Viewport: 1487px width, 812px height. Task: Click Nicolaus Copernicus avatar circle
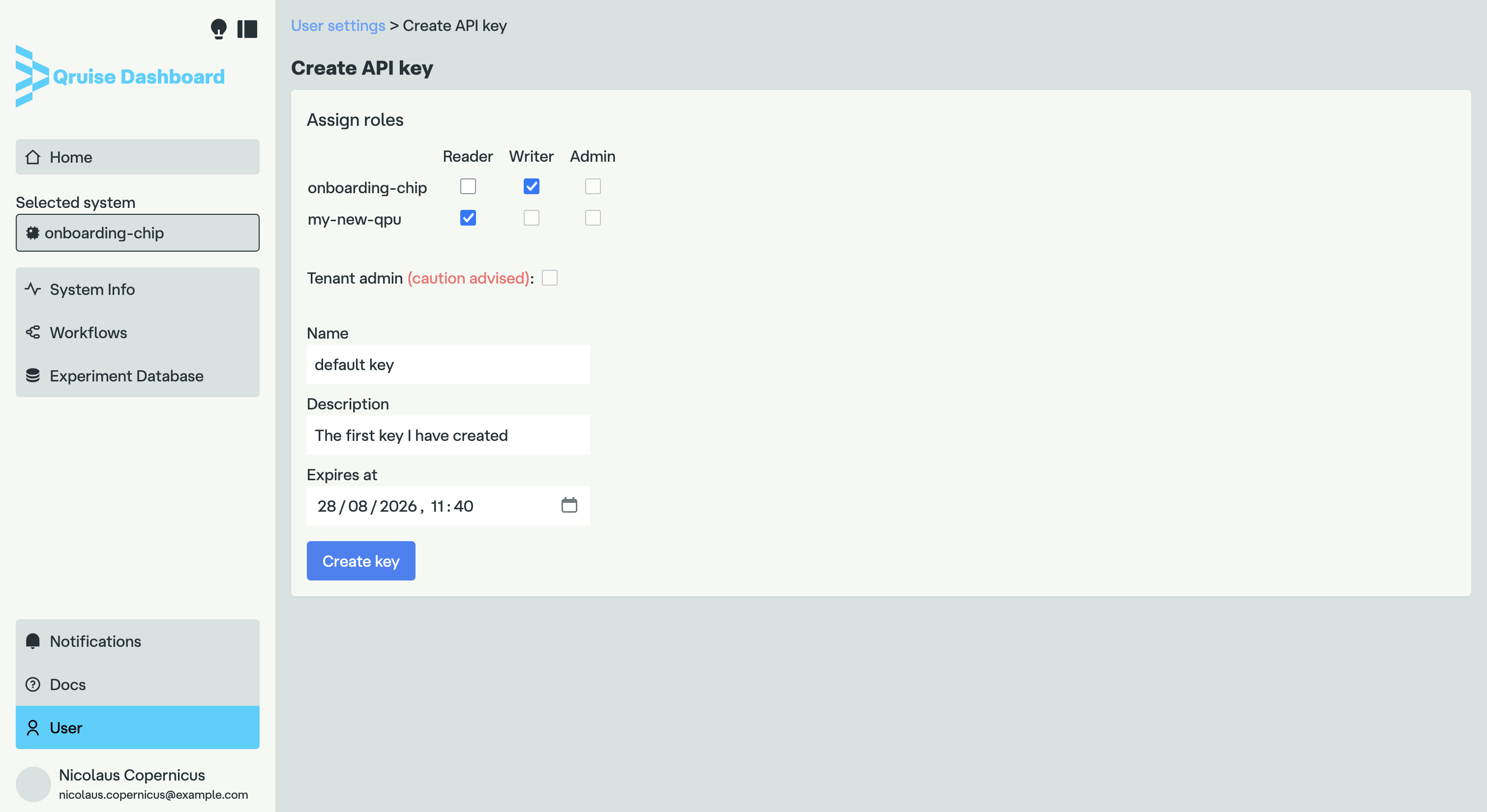tap(33, 783)
